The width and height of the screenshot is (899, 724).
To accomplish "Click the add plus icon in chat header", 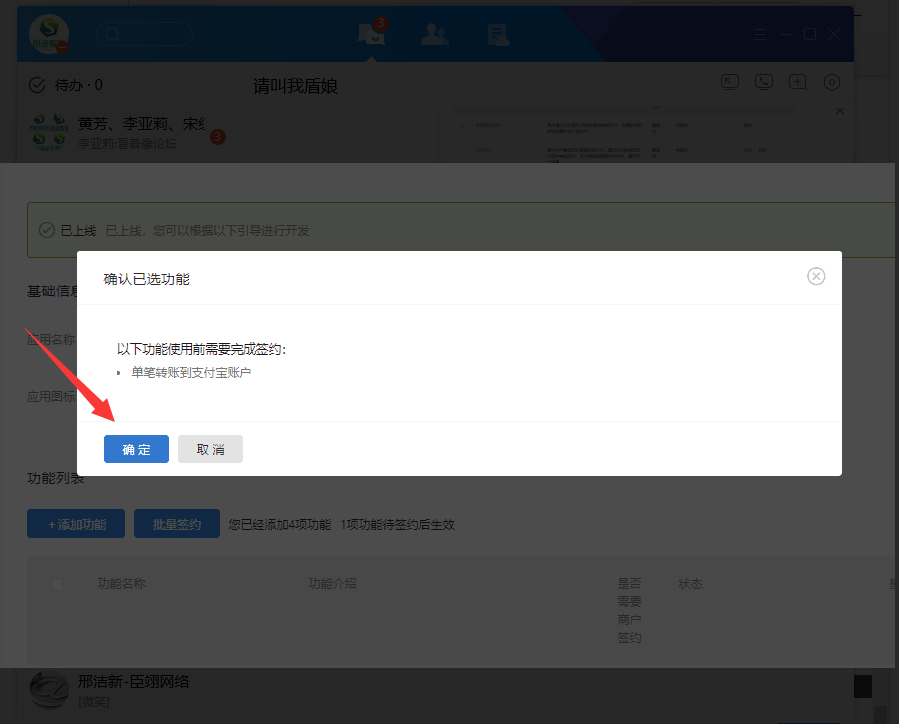I will (797, 83).
